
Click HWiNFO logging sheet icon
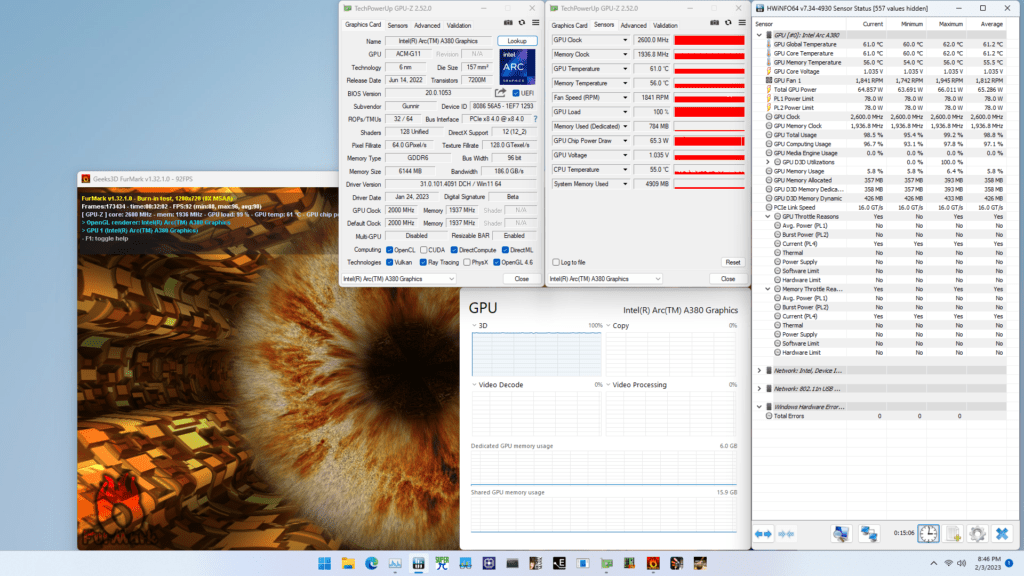point(953,534)
